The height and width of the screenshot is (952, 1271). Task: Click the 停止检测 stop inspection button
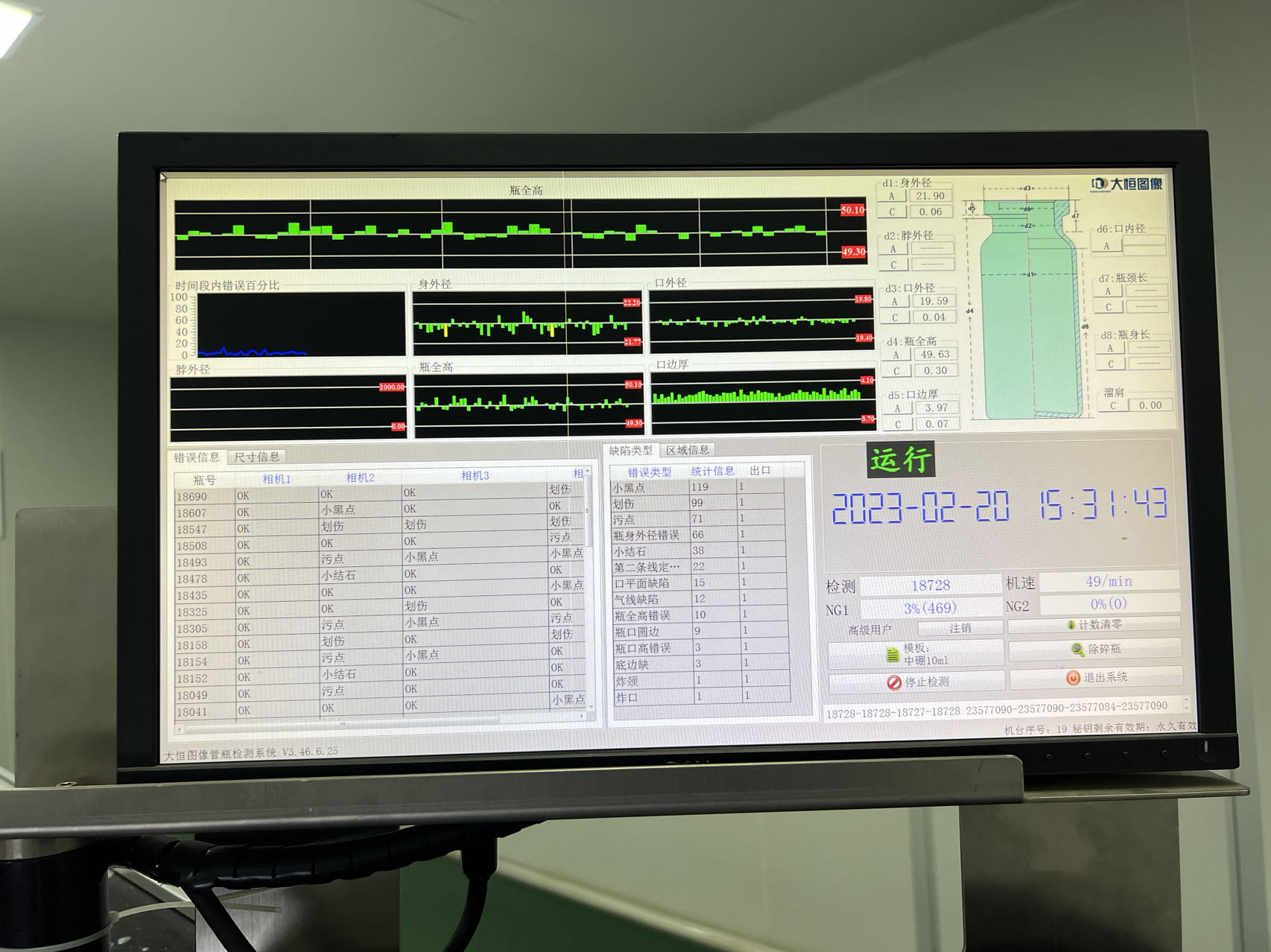point(916,682)
